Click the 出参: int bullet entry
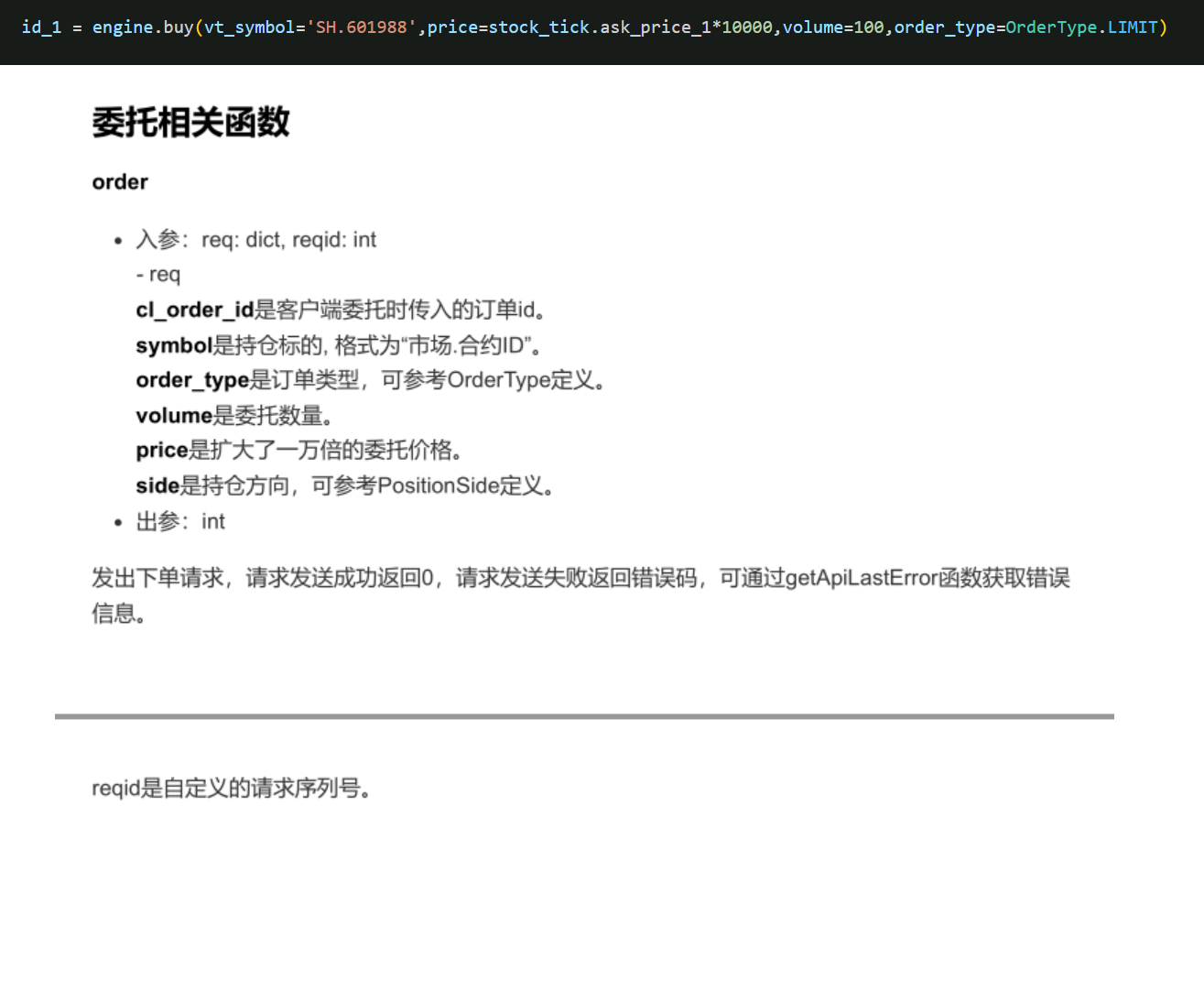The image size is (1204, 991). pyautogui.click(x=179, y=521)
